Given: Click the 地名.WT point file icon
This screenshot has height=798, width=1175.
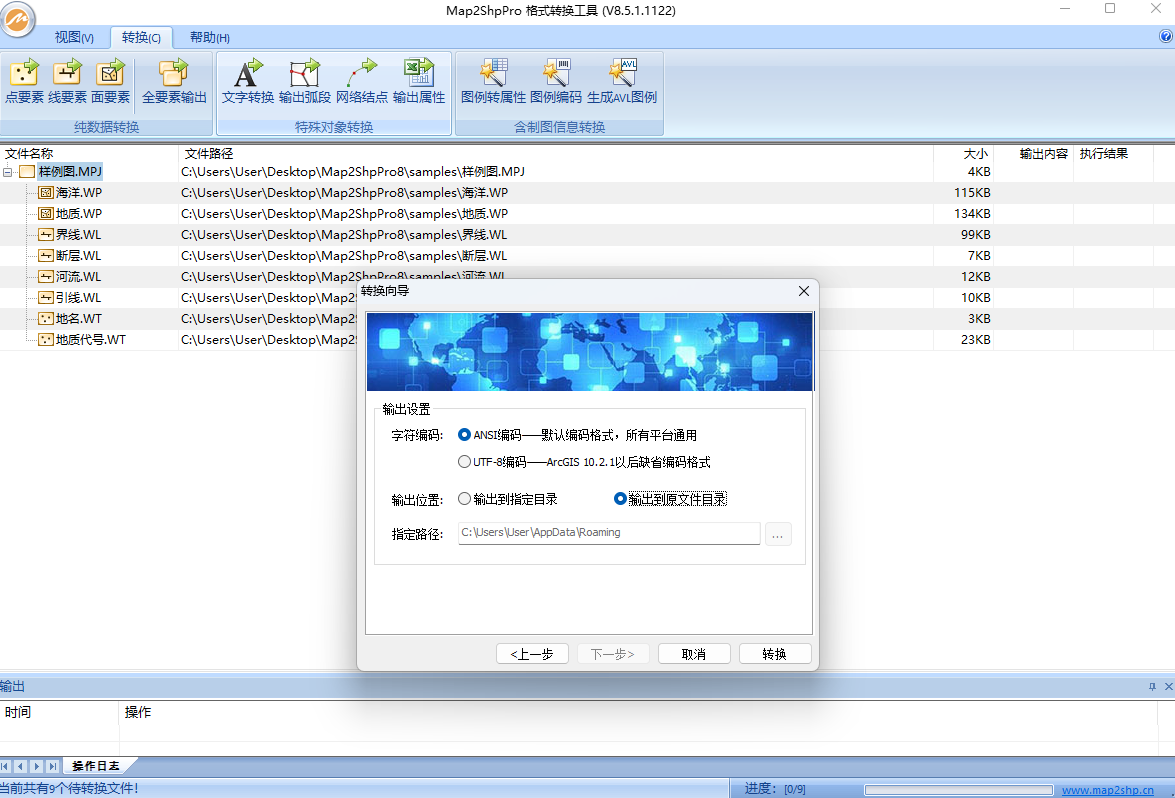Looking at the screenshot, I should 46,318.
